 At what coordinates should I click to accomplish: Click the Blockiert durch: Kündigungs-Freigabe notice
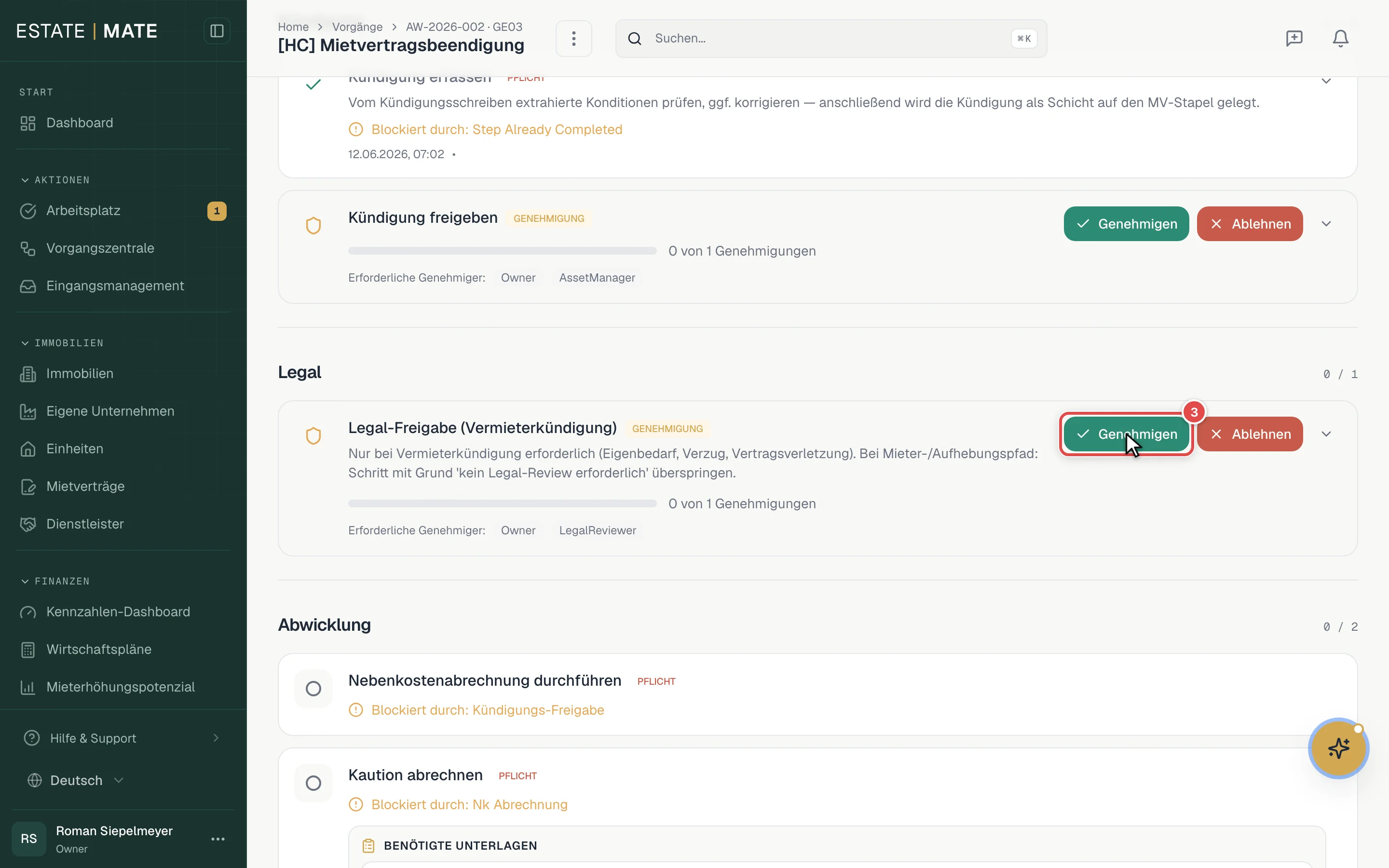click(476, 710)
